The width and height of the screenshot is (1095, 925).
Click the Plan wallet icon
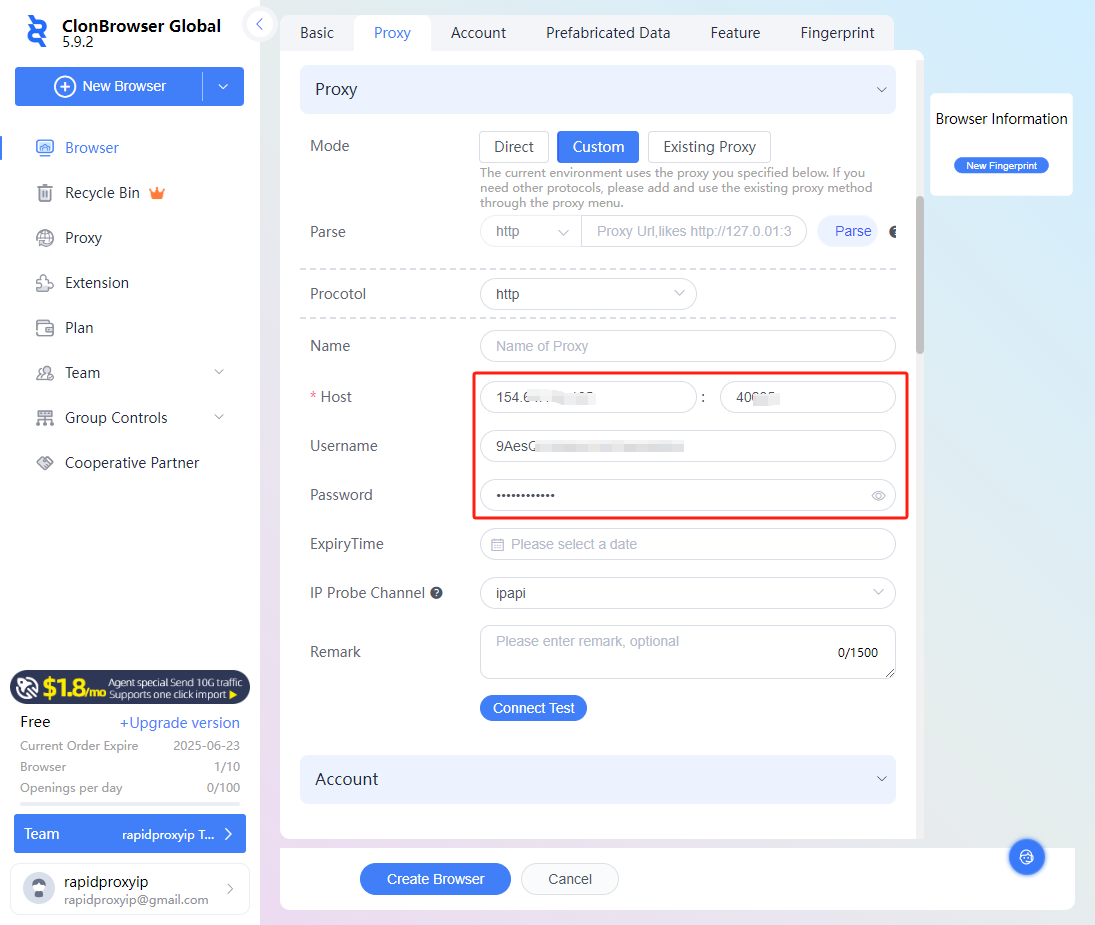[x=45, y=328]
